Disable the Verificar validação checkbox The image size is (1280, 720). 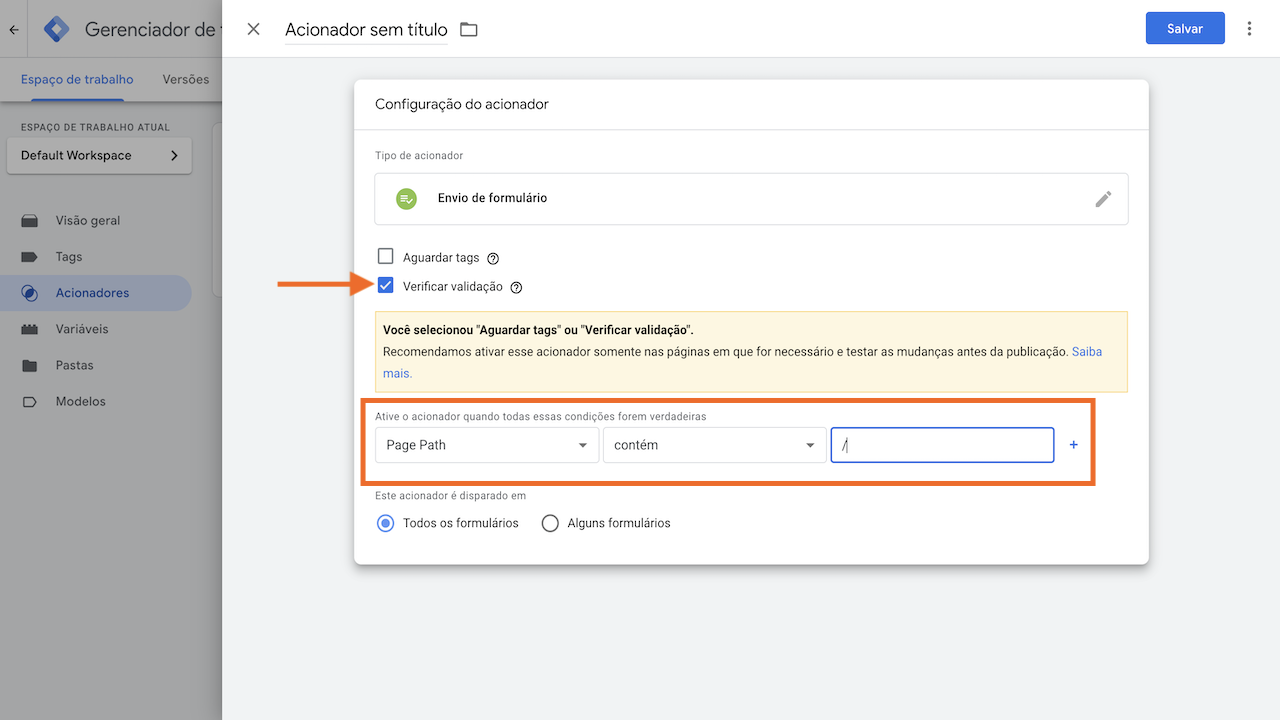click(385, 286)
